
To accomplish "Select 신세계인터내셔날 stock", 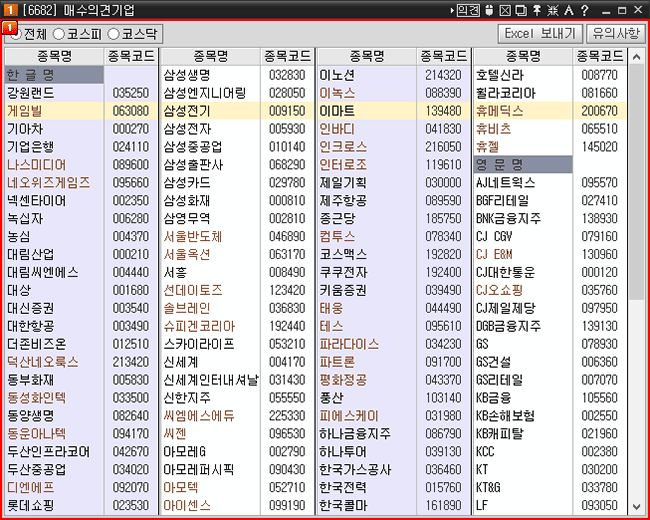I will click(x=211, y=380).
